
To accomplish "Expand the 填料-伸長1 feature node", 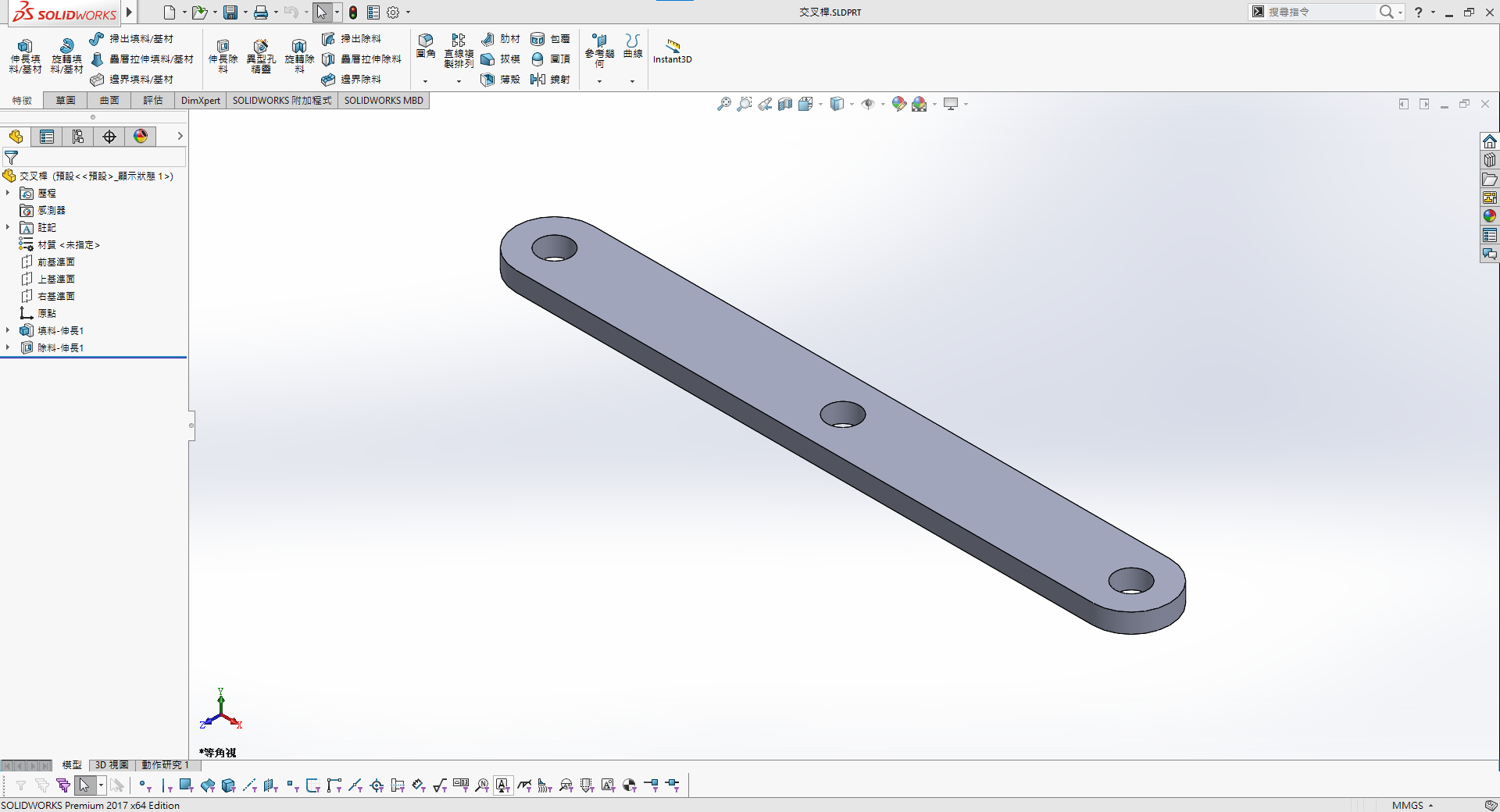I will (x=8, y=330).
